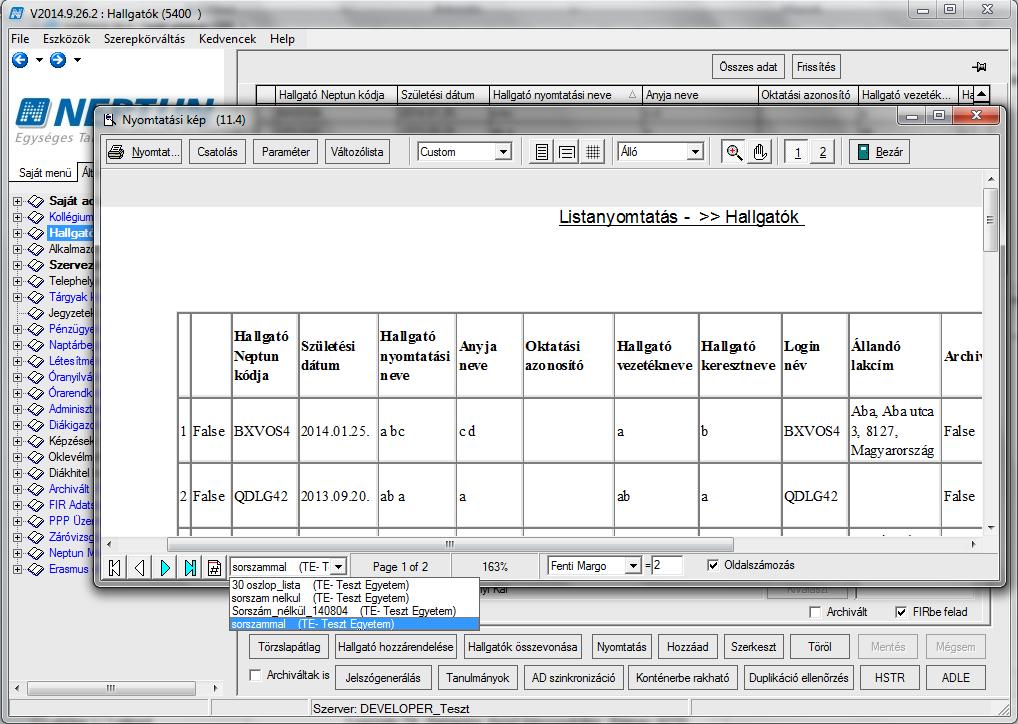Open the File menu

[20, 39]
